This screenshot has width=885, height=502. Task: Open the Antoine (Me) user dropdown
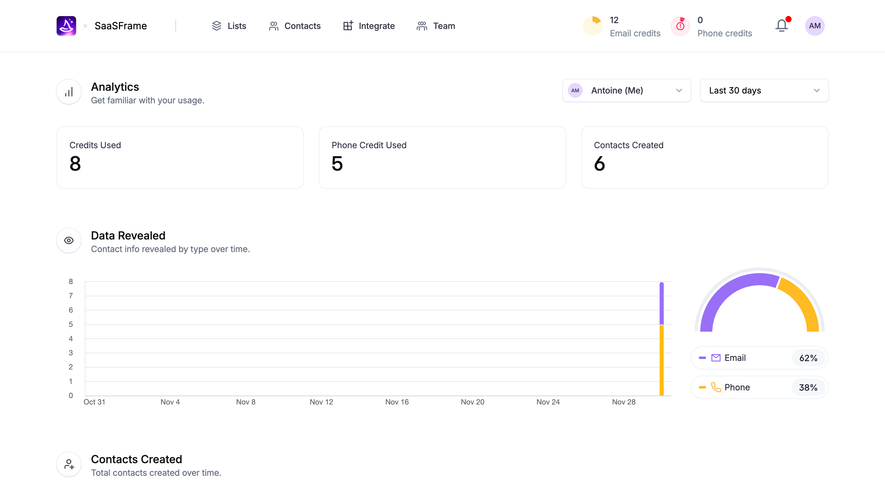(x=626, y=90)
